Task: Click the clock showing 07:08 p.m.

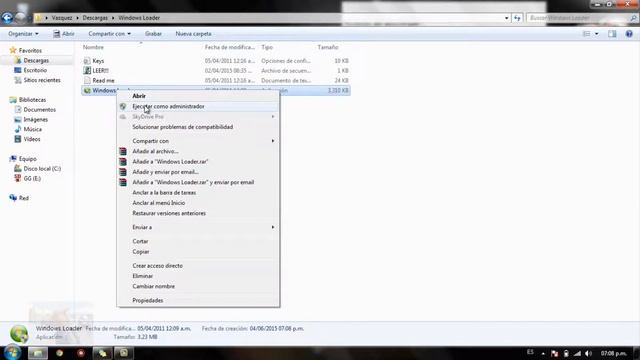Action: tap(613, 353)
